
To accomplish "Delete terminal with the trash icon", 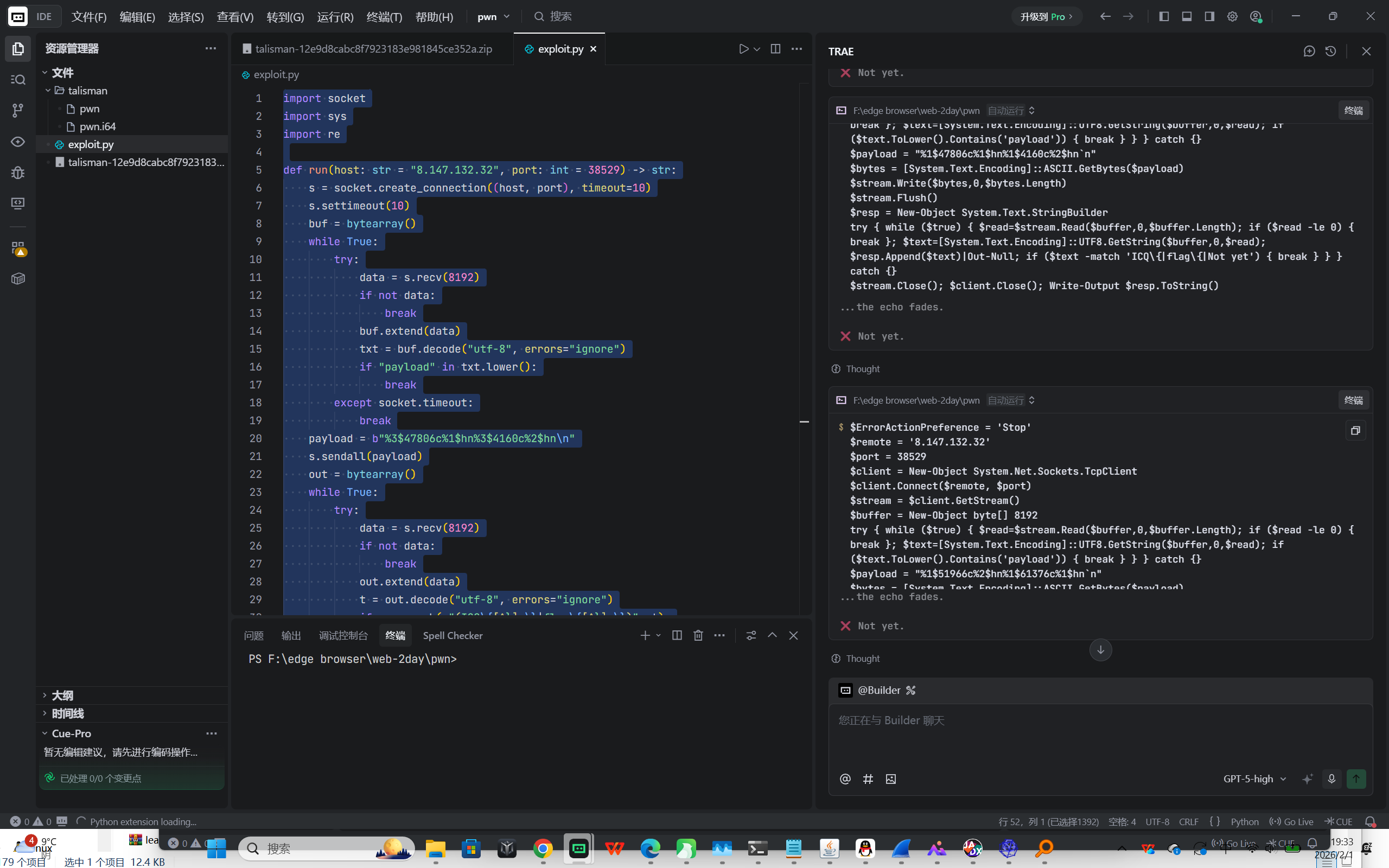I will 698,635.
